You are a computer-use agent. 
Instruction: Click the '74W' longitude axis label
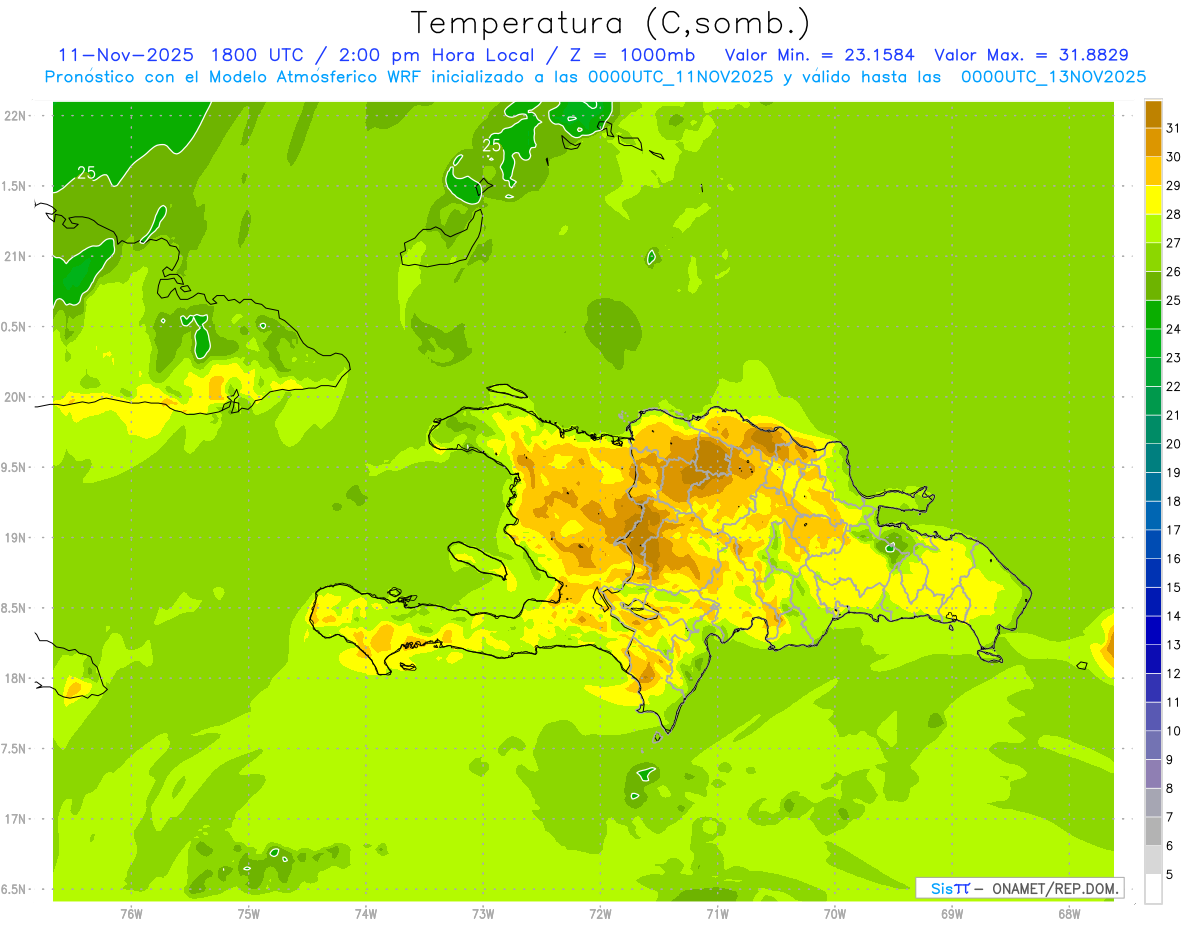(366, 914)
